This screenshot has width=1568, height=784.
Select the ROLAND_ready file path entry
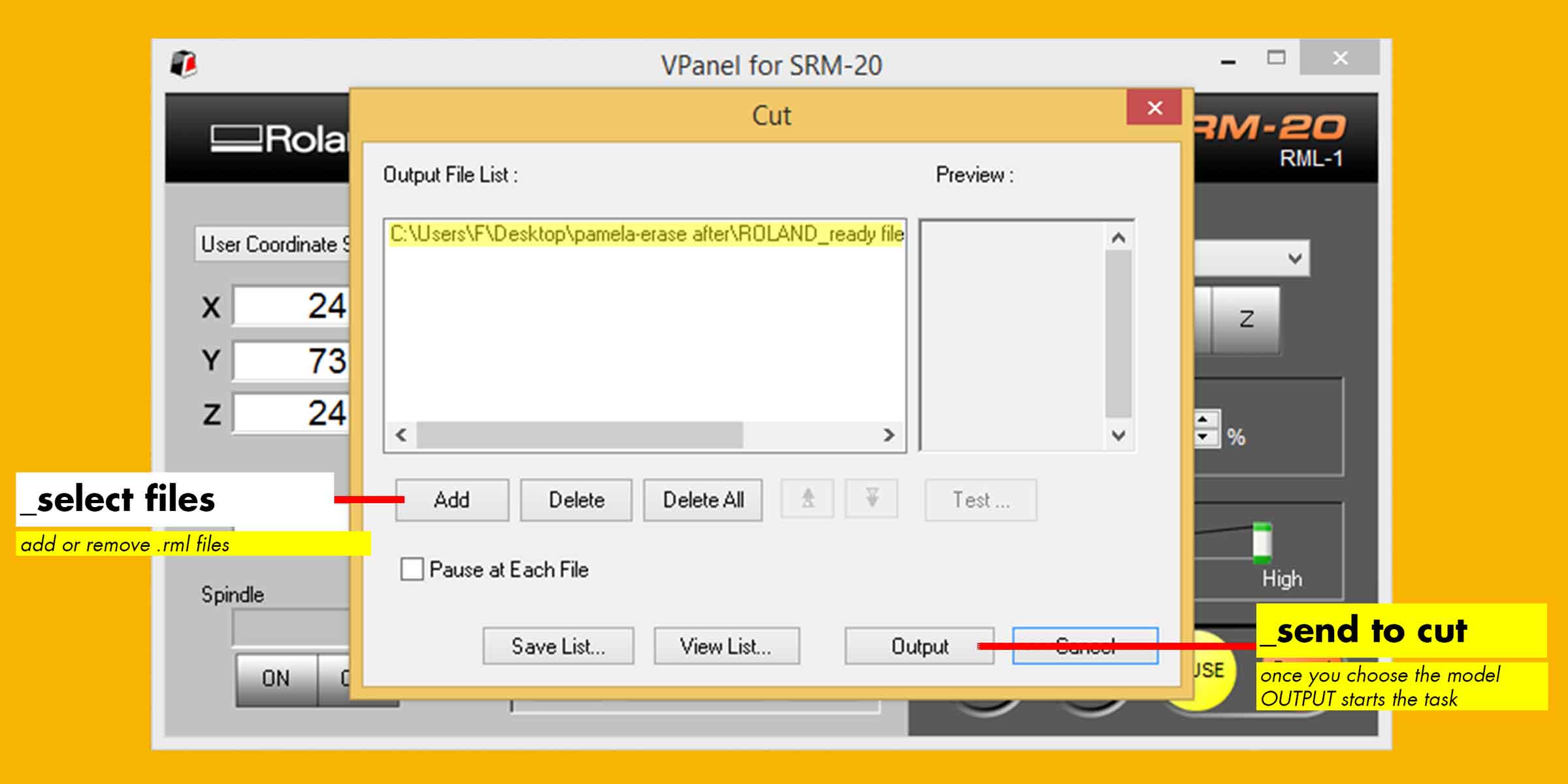pyautogui.click(x=645, y=234)
